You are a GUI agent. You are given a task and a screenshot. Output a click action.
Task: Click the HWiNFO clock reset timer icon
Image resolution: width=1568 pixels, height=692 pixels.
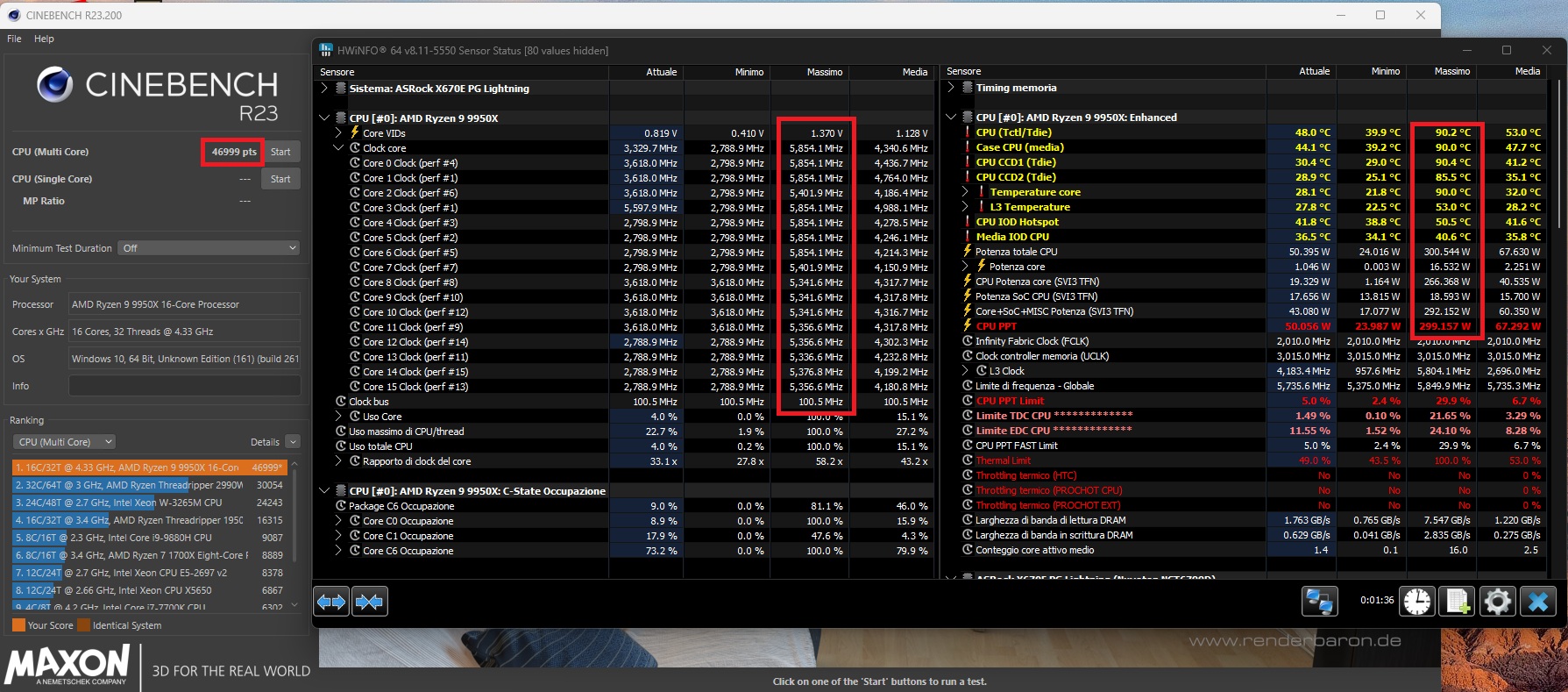[x=1417, y=601]
